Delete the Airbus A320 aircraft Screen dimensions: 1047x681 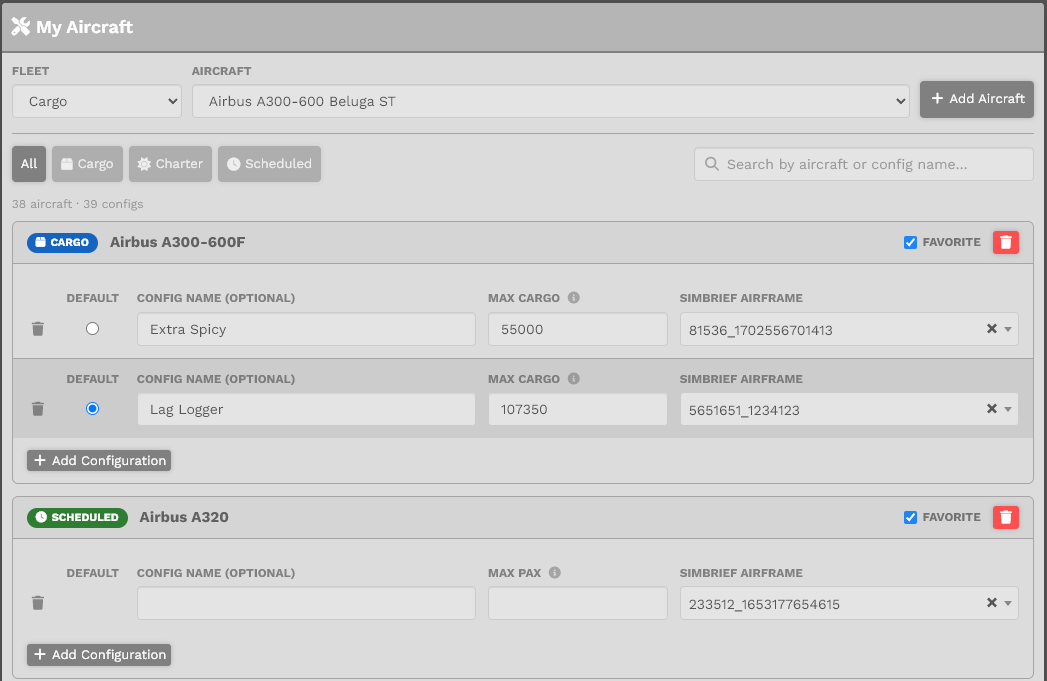pyautogui.click(x=1006, y=517)
